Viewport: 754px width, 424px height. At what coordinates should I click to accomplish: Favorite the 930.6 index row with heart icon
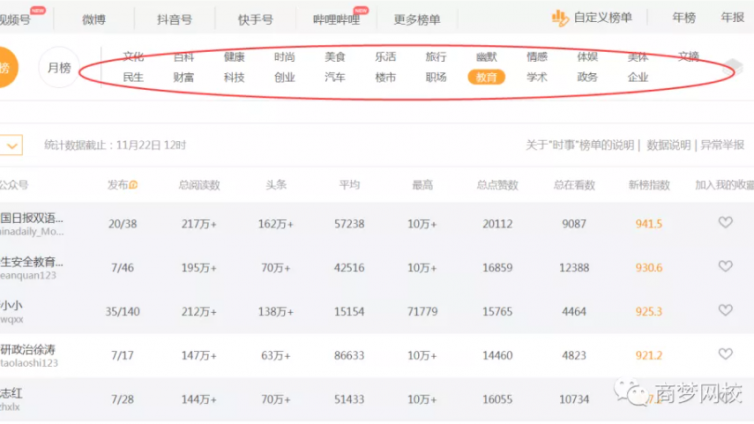tap(725, 266)
